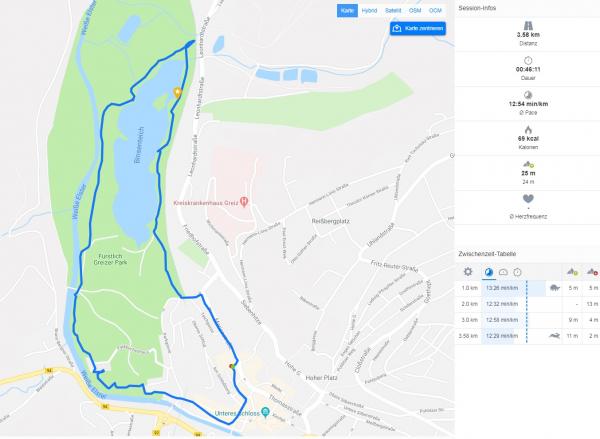Click the distance road icon

point(528,25)
